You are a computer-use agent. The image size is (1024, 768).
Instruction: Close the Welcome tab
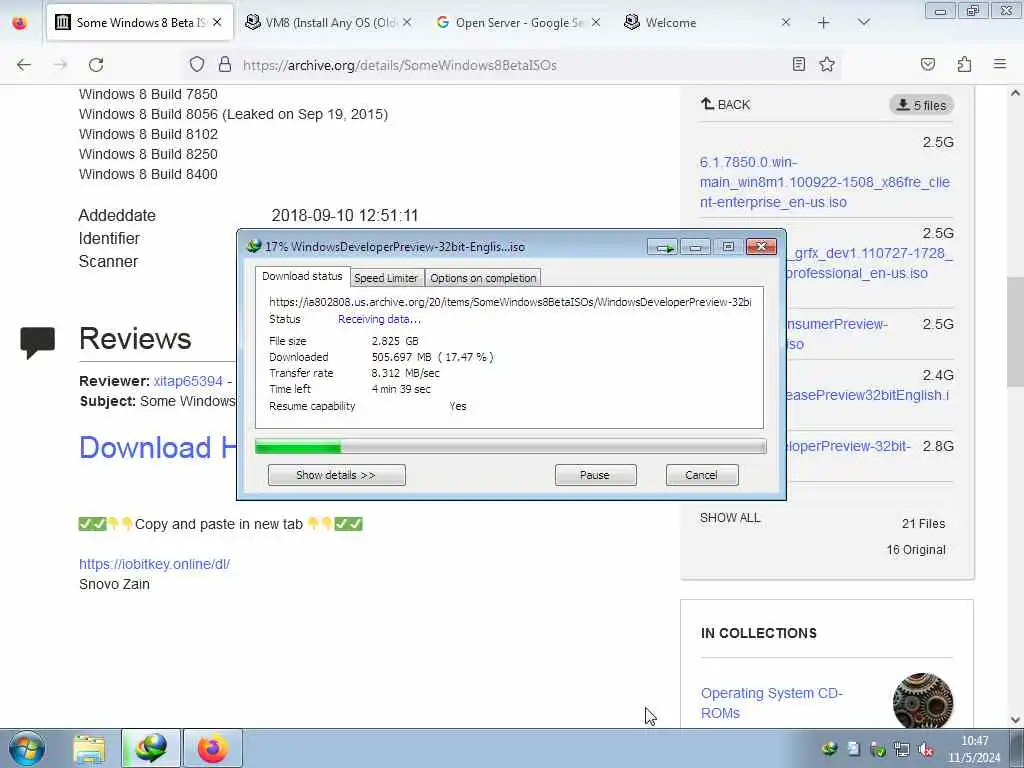coord(786,22)
